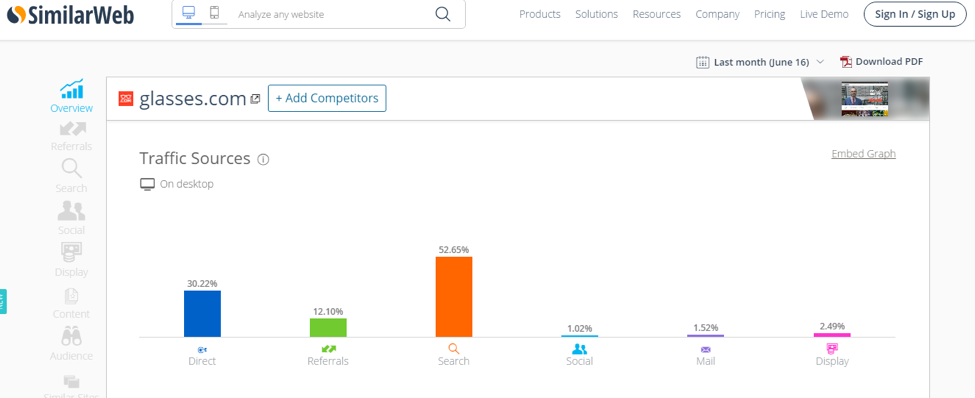The width and height of the screenshot is (975, 398).
Task: Switch to mobile analysis mode
Action: coord(215,12)
